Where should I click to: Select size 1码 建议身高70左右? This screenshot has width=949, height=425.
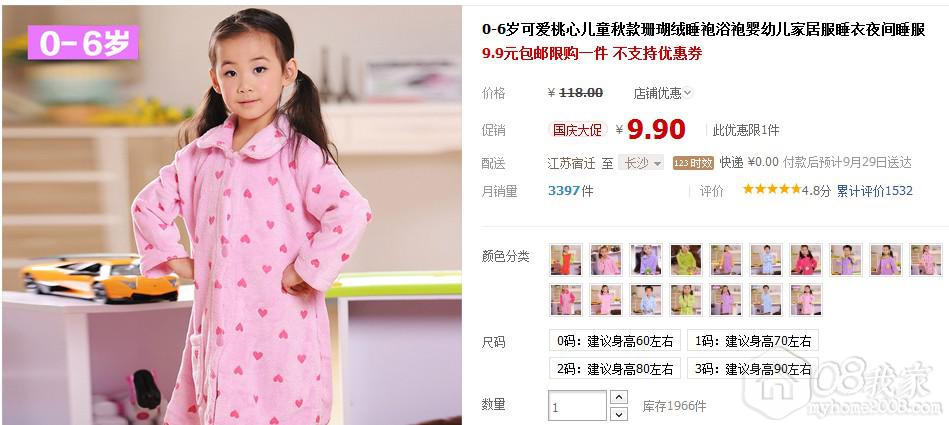pyautogui.click(x=753, y=340)
